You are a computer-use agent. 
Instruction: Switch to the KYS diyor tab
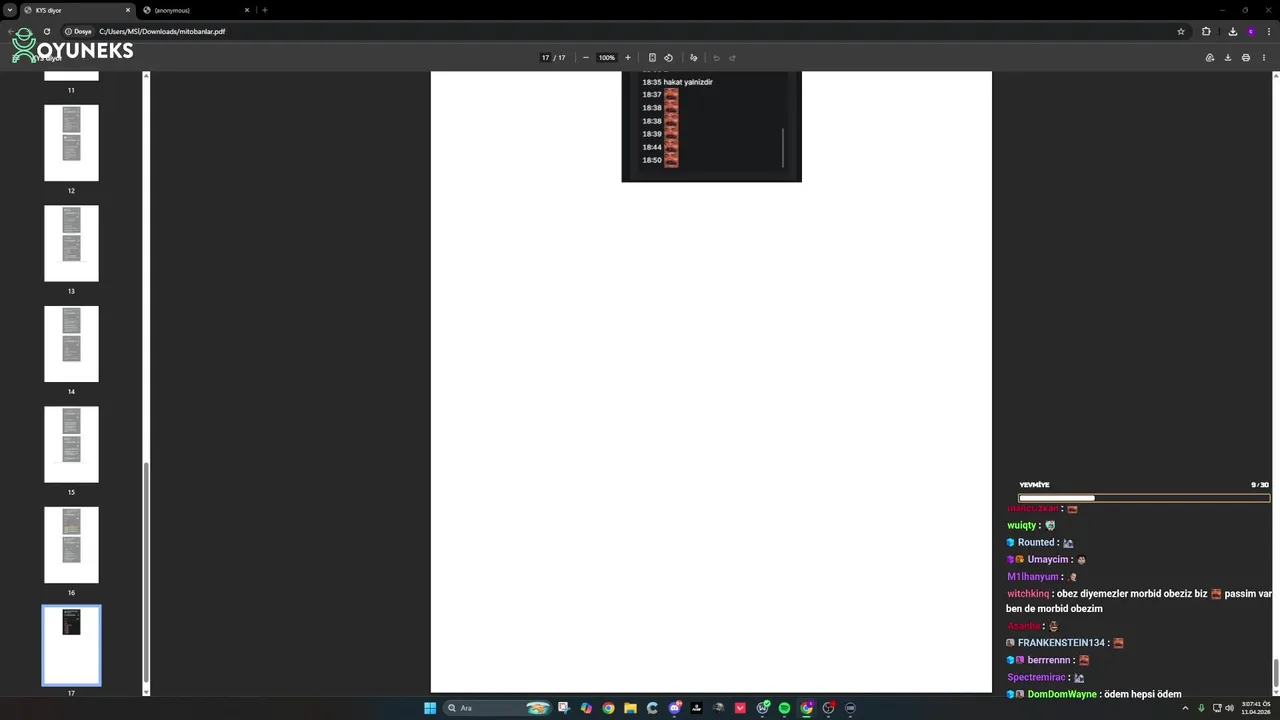(x=76, y=10)
